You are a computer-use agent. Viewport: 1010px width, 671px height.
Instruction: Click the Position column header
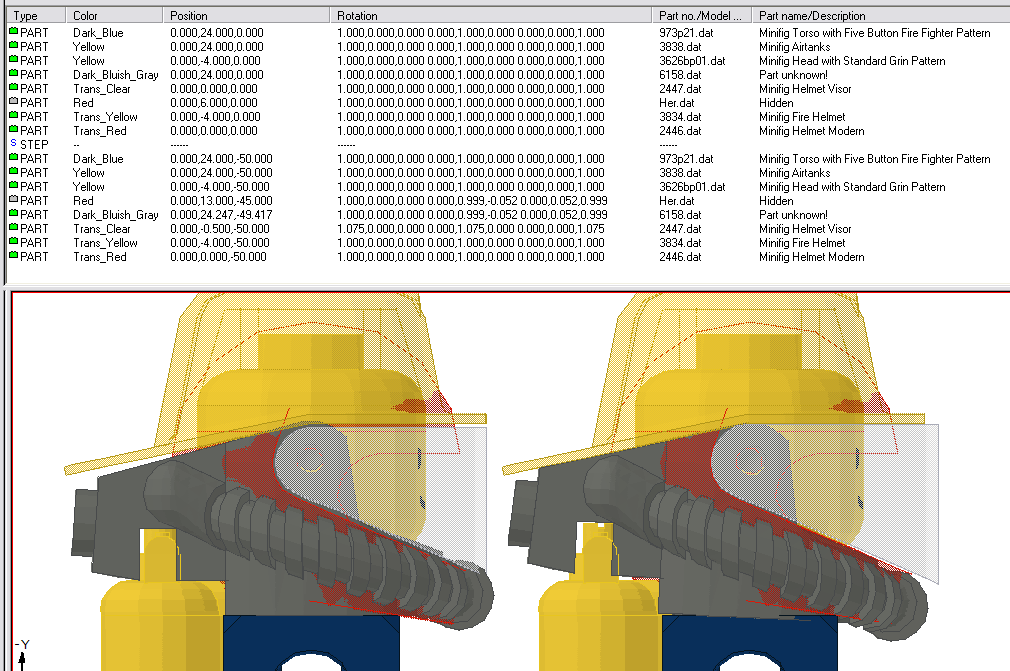[x=246, y=15]
